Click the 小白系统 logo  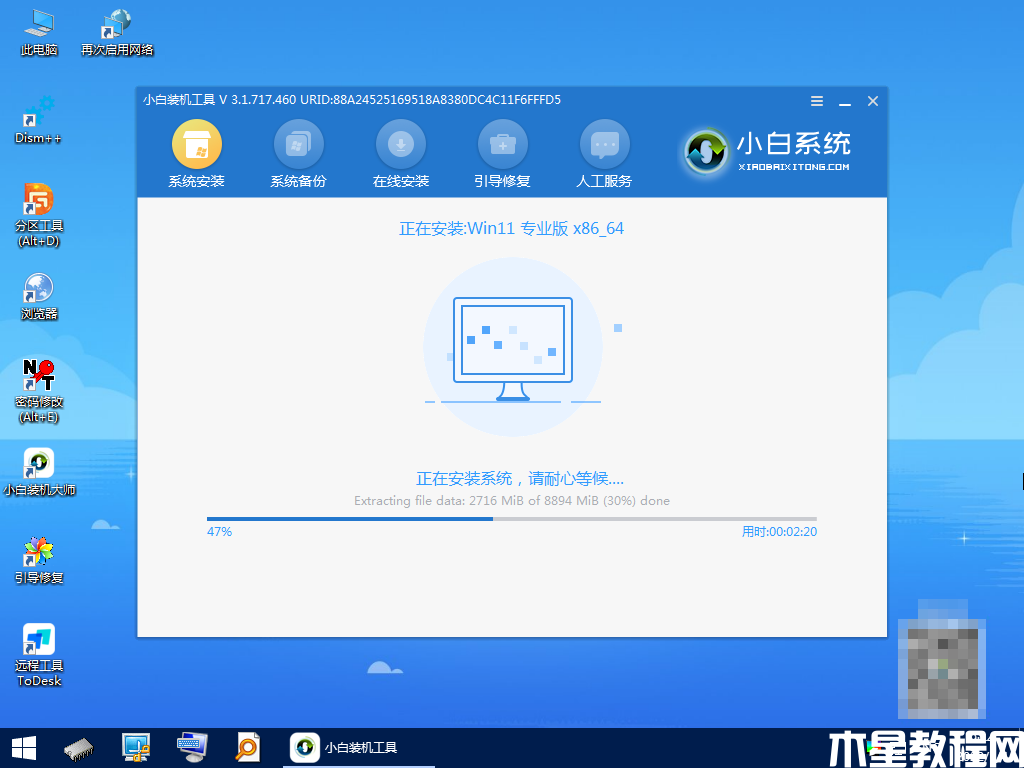point(768,152)
